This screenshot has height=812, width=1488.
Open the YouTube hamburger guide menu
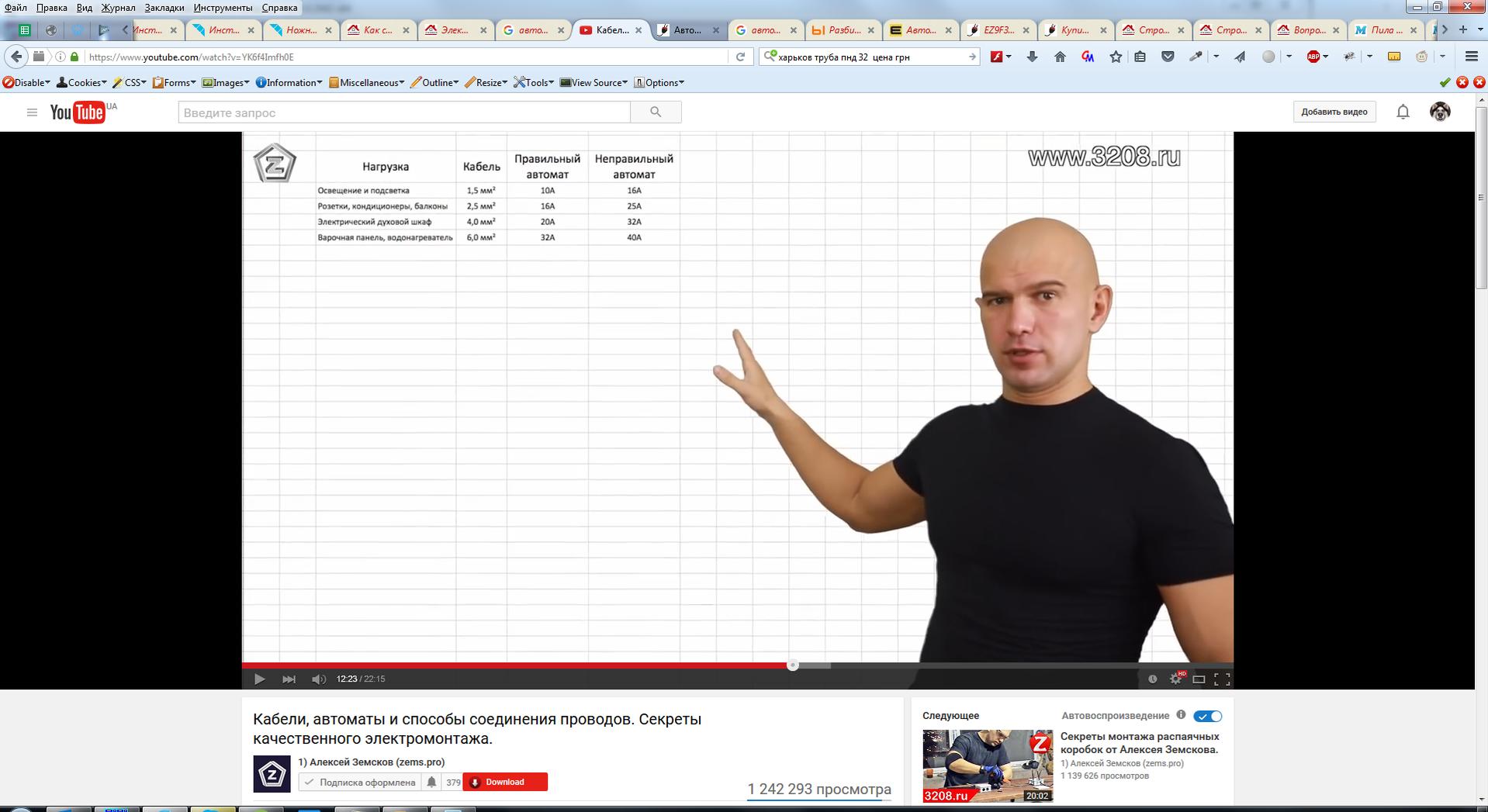pyautogui.click(x=32, y=112)
